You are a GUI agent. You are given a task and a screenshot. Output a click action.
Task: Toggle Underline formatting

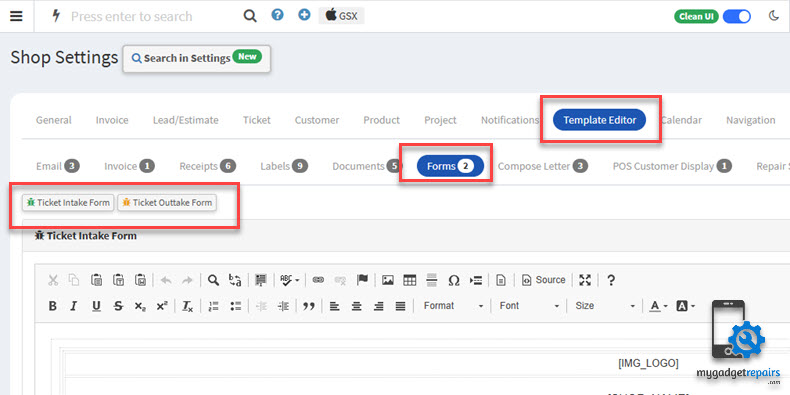pyautogui.click(x=96, y=306)
